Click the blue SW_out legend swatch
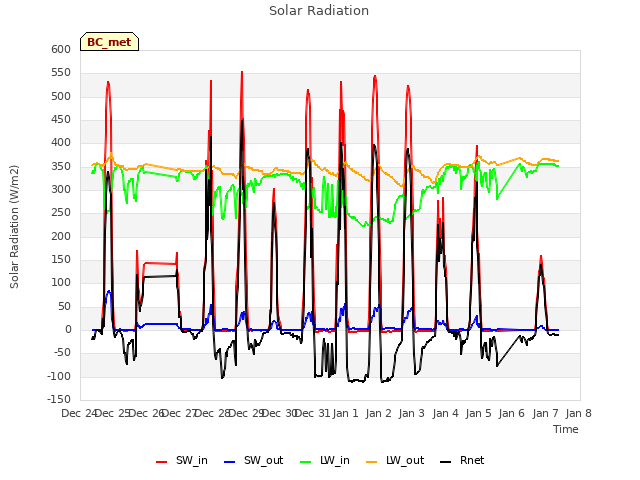The height and width of the screenshot is (480, 640). pos(230,462)
